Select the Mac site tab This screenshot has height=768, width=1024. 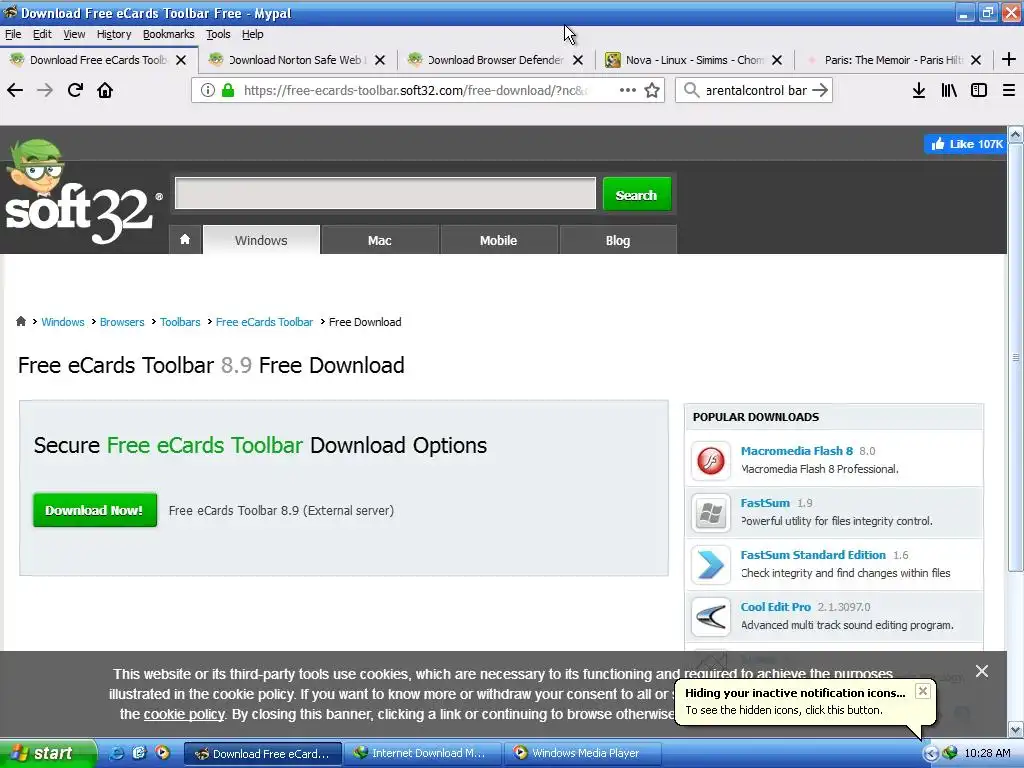pos(379,240)
